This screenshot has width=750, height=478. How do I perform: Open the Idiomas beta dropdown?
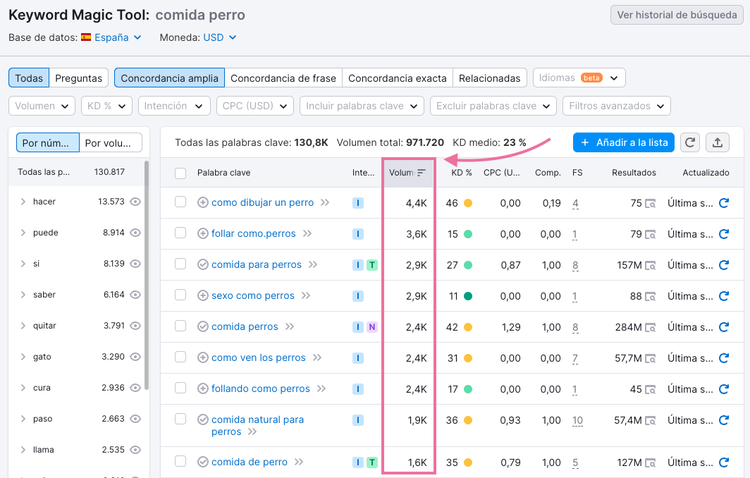click(579, 78)
